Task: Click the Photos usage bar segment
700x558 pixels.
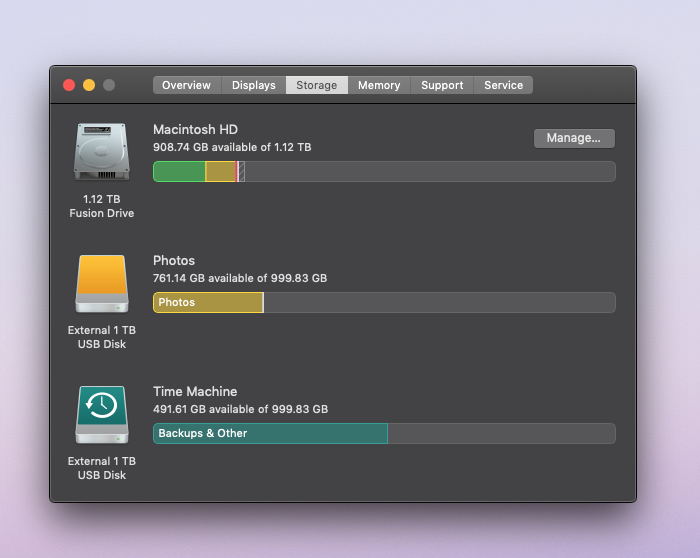Action: [208, 303]
